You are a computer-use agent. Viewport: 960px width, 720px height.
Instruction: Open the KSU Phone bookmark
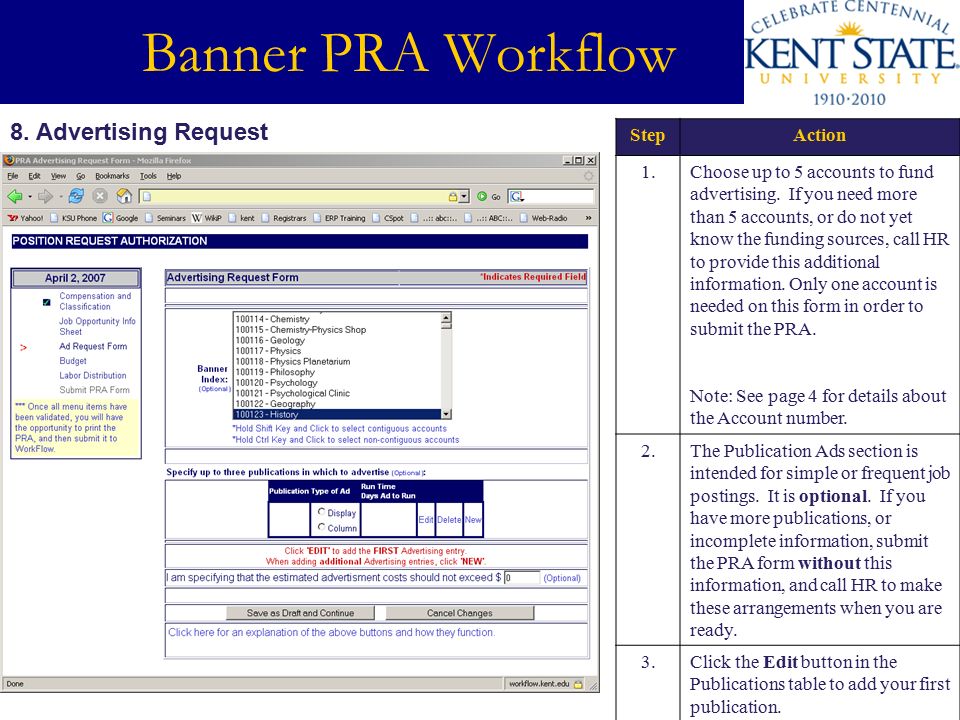[x=73, y=218]
